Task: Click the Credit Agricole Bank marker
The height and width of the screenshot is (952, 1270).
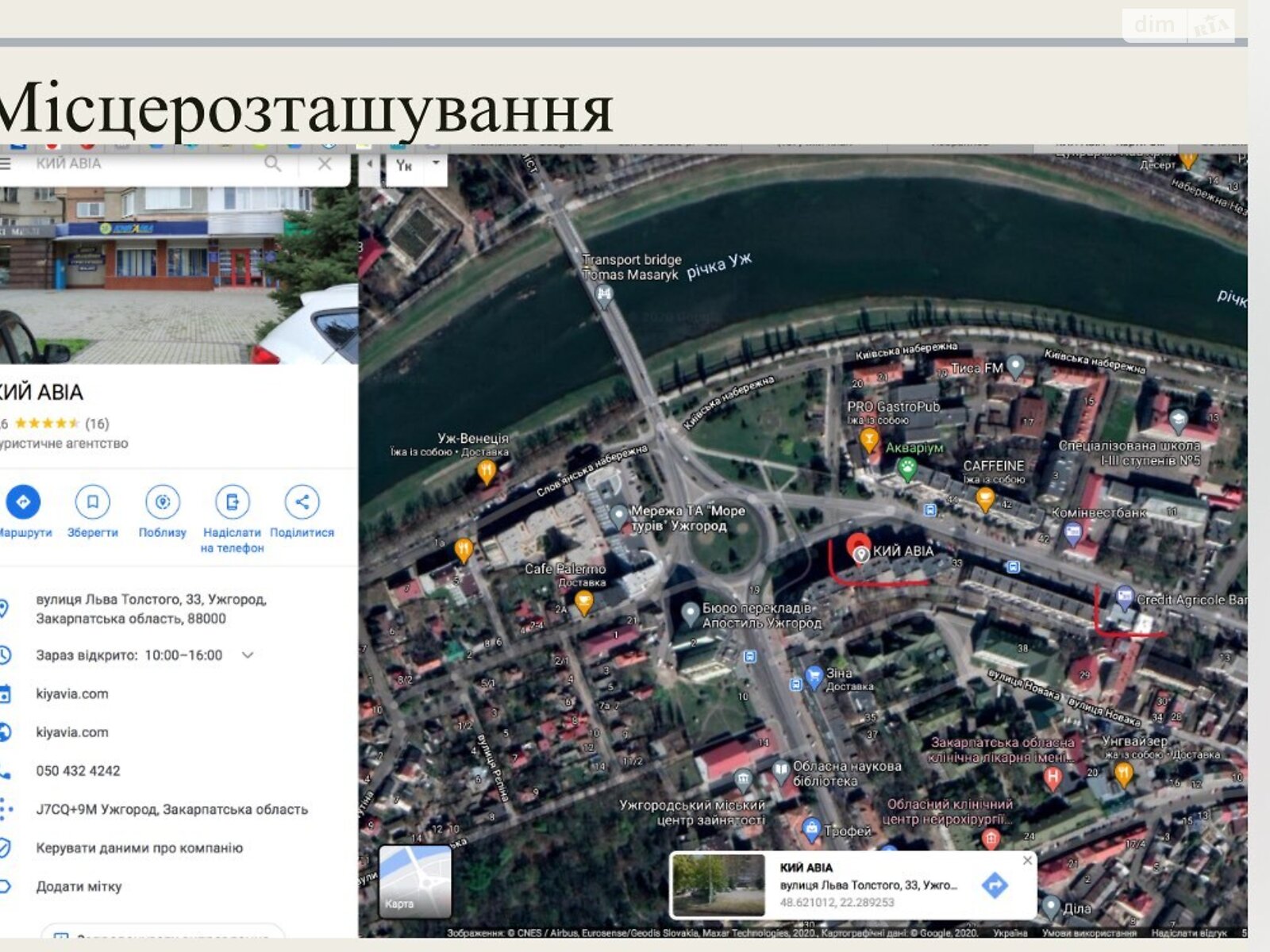Action: (1124, 596)
